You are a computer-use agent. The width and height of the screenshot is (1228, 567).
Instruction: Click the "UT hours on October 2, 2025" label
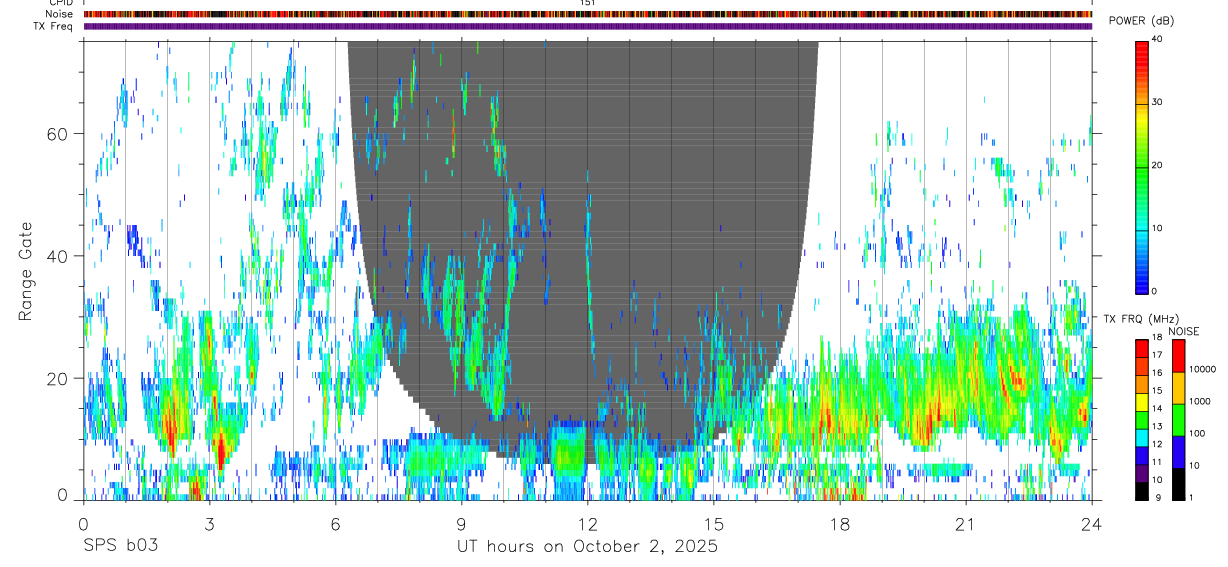tap(587, 547)
